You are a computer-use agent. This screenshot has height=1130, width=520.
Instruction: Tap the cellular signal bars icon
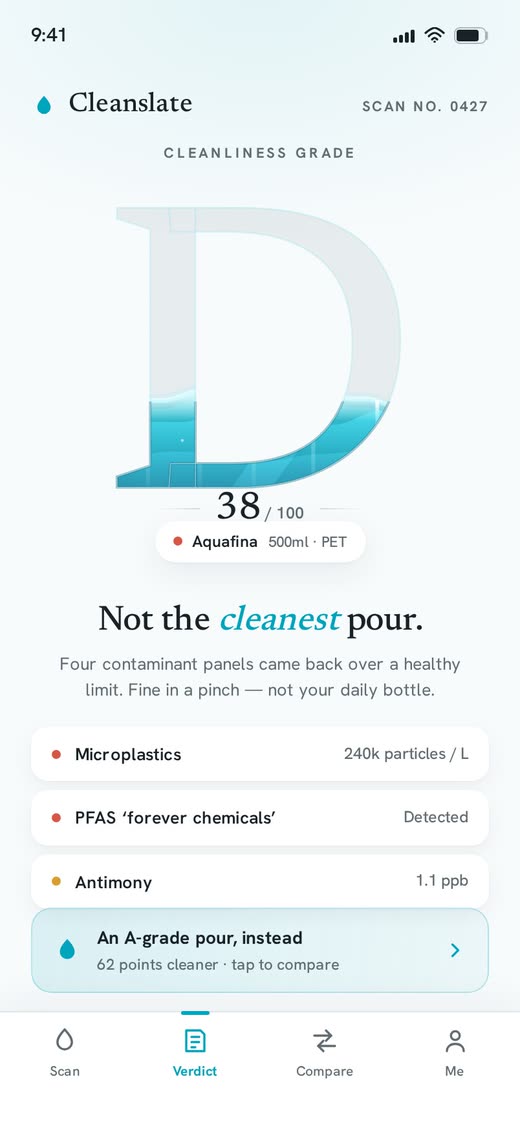[x=404, y=36]
